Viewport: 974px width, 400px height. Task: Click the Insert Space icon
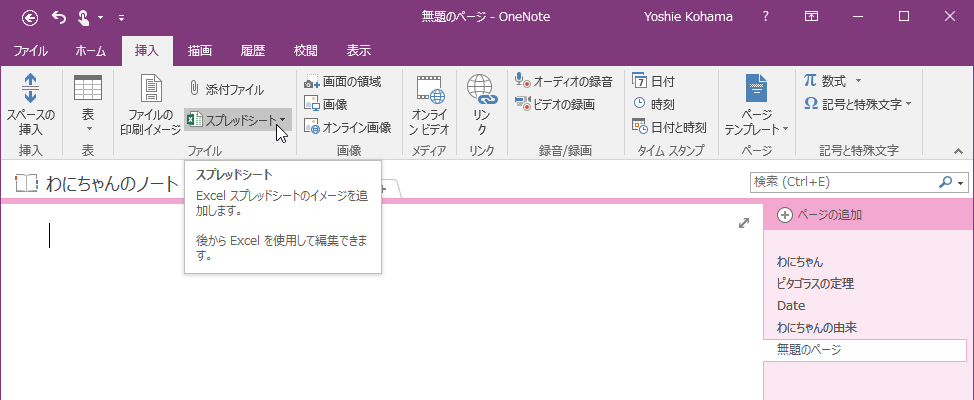pos(30,88)
